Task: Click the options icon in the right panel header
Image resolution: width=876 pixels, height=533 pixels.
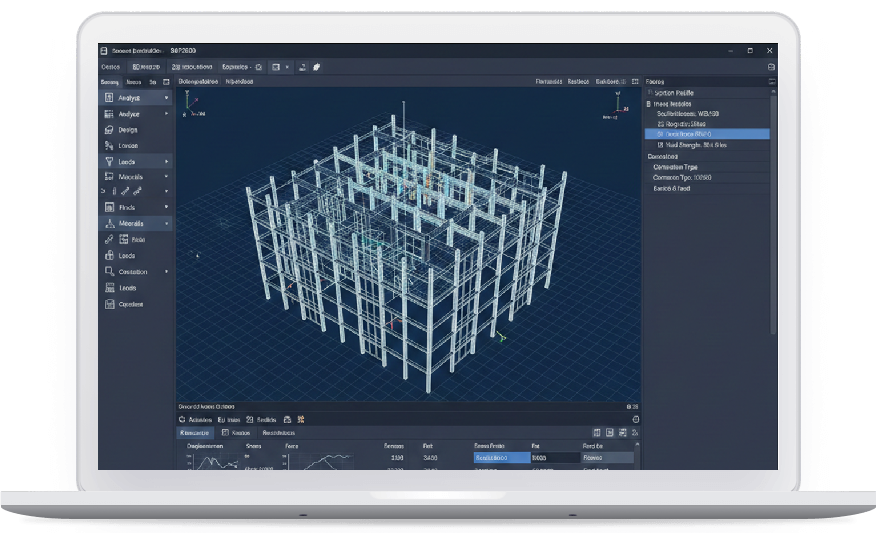Action: click(772, 82)
